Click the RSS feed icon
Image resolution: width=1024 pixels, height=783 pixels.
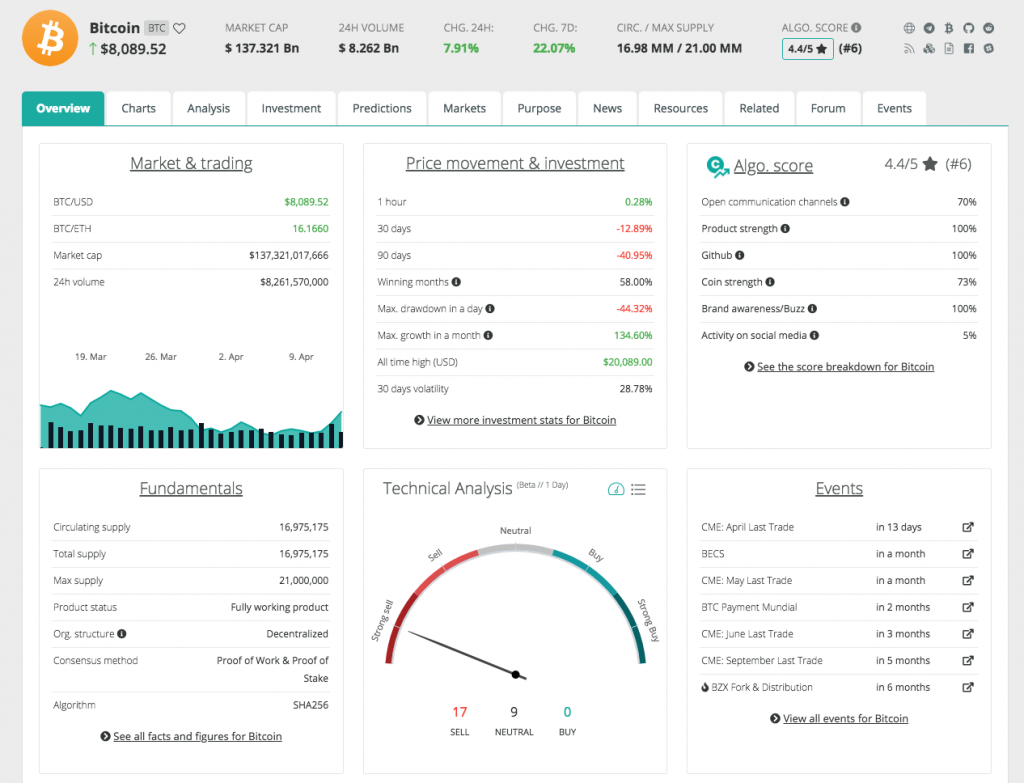(x=910, y=48)
